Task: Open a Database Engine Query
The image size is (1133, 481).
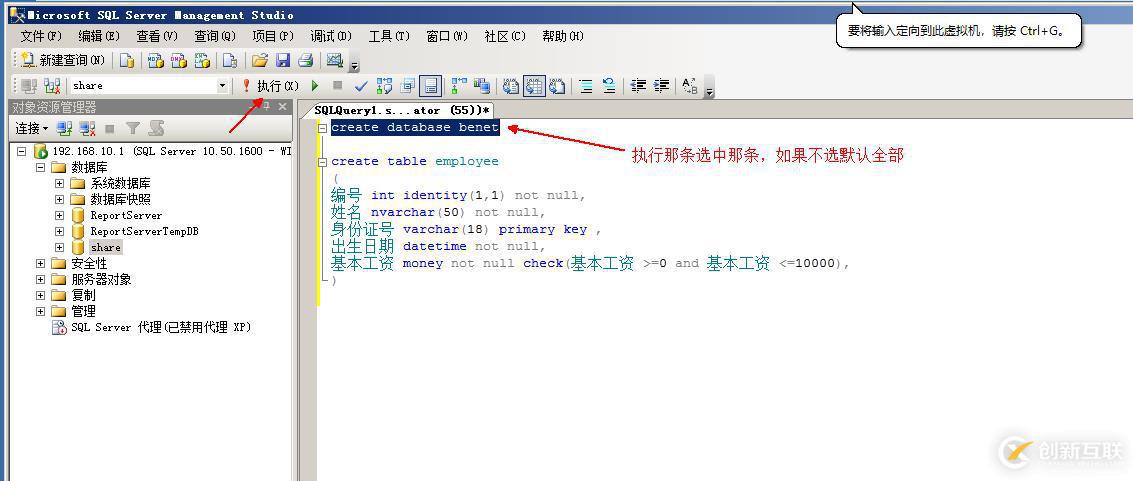Action: click(x=127, y=61)
